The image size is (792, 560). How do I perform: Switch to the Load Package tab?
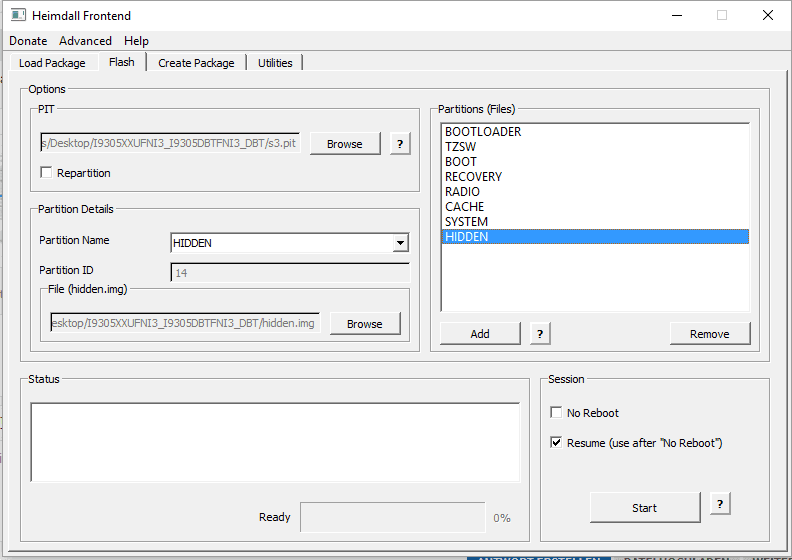pos(52,63)
